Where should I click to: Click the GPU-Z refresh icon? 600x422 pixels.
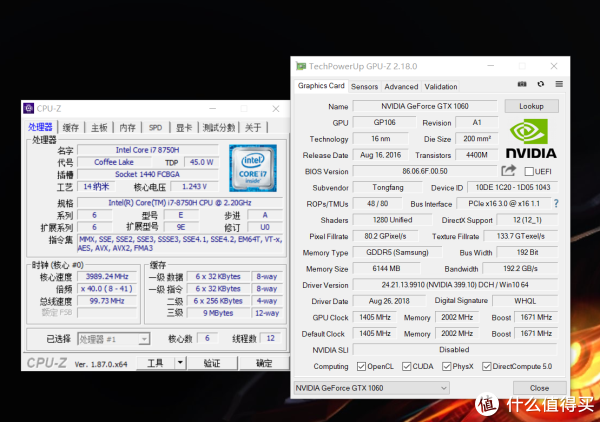coord(540,84)
